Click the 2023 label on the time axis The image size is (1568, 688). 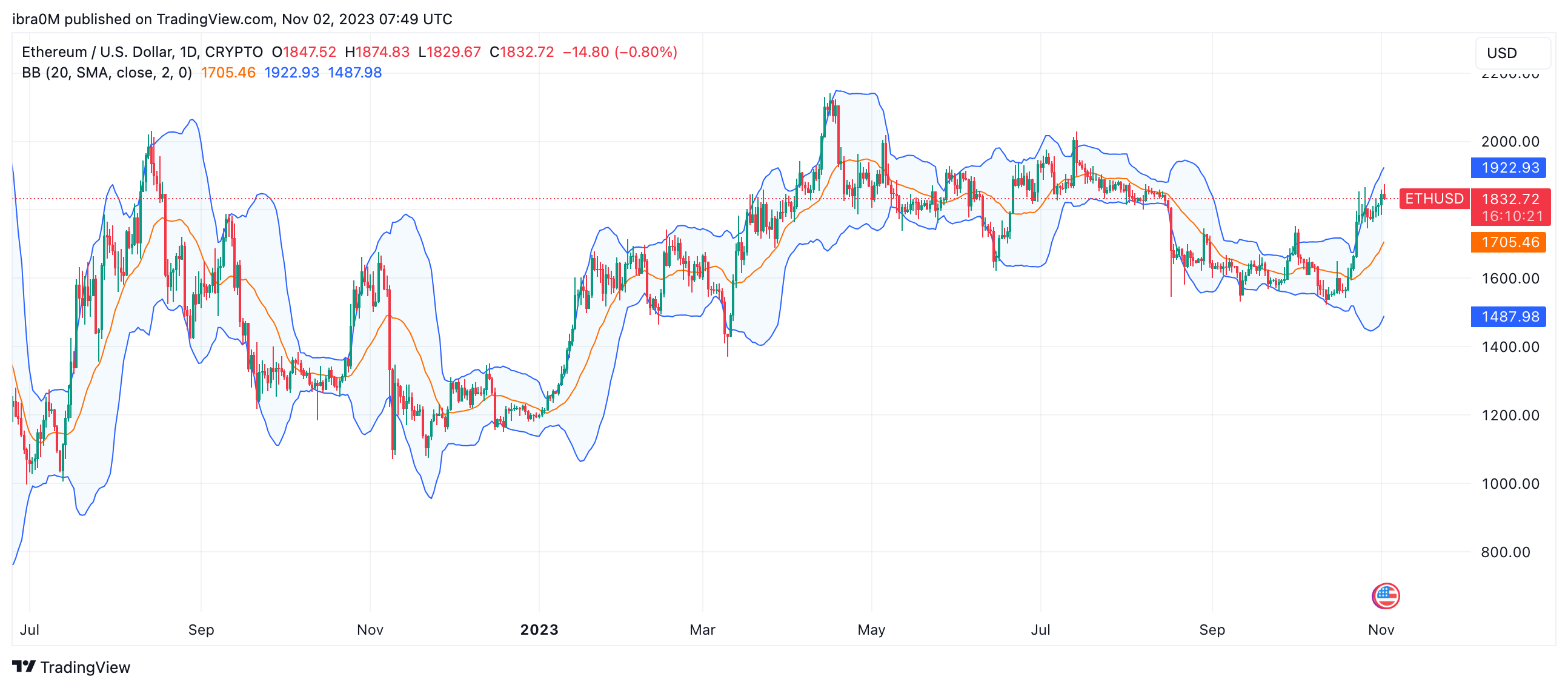539,630
